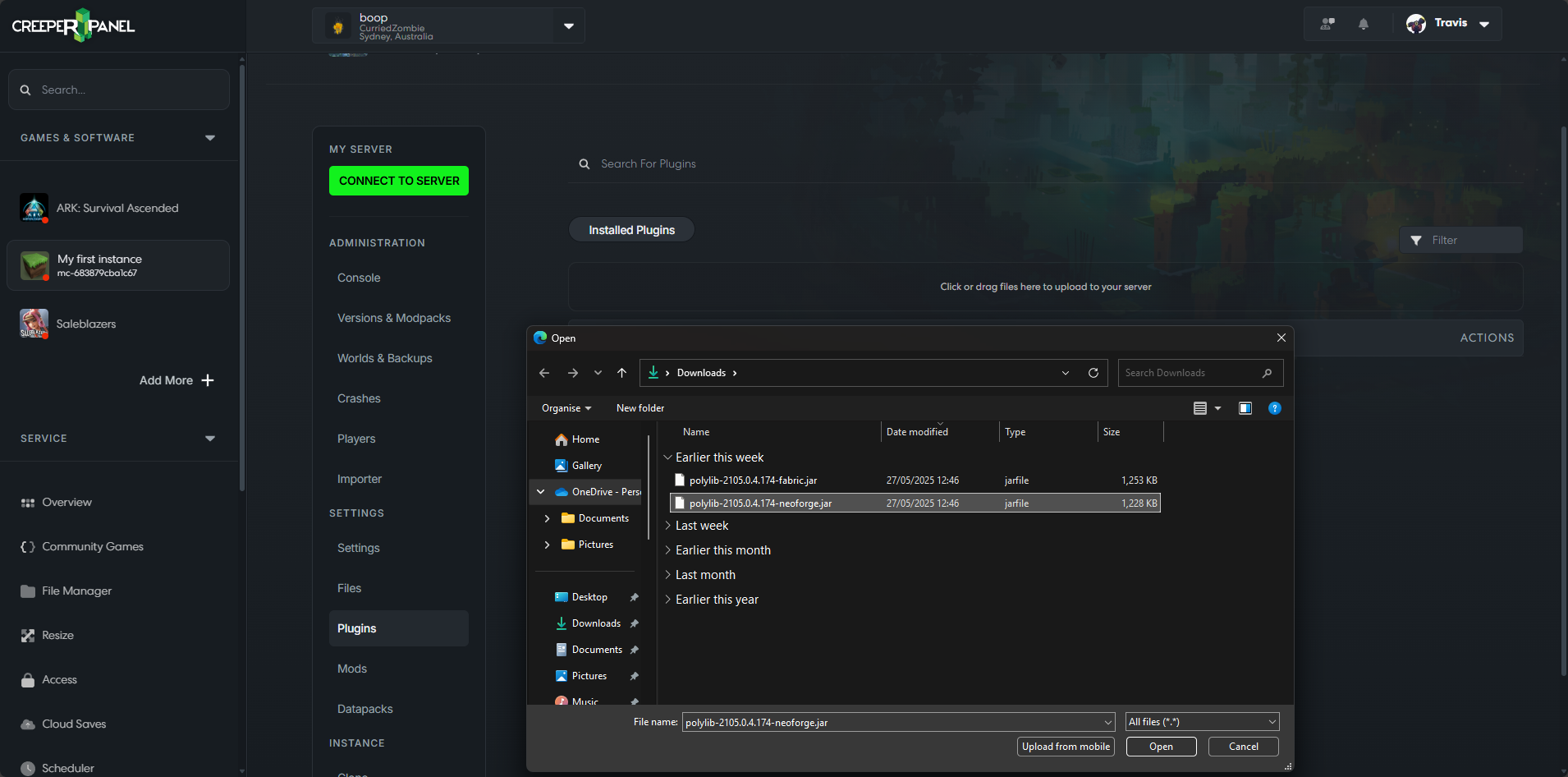The image size is (1568, 777).
Task: Click New folder in dialog toolbar
Action: (640, 408)
